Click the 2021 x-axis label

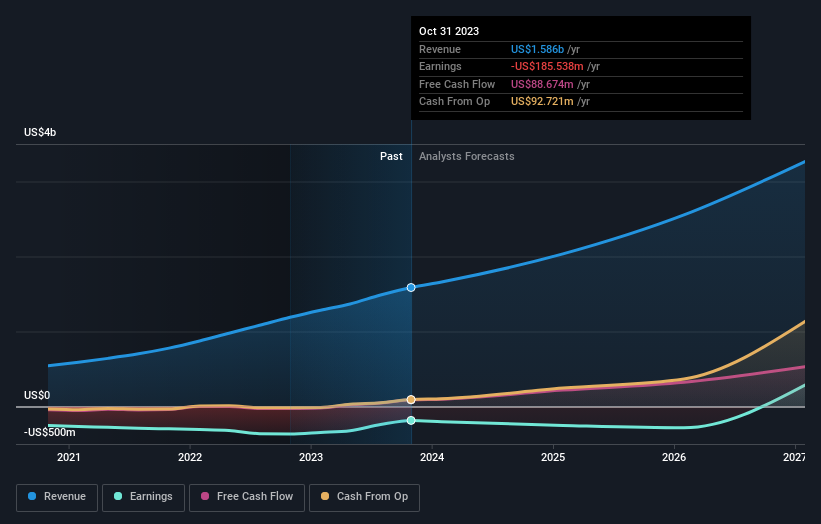click(x=69, y=457)
